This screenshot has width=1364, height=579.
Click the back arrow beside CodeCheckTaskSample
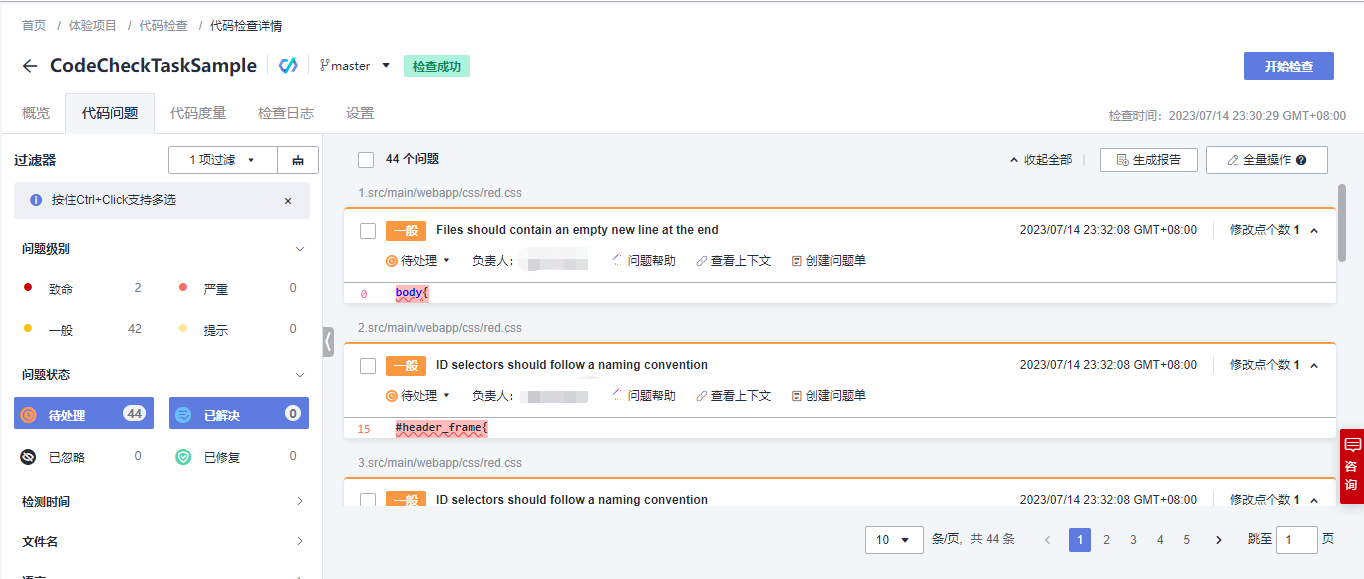[30, 66]
